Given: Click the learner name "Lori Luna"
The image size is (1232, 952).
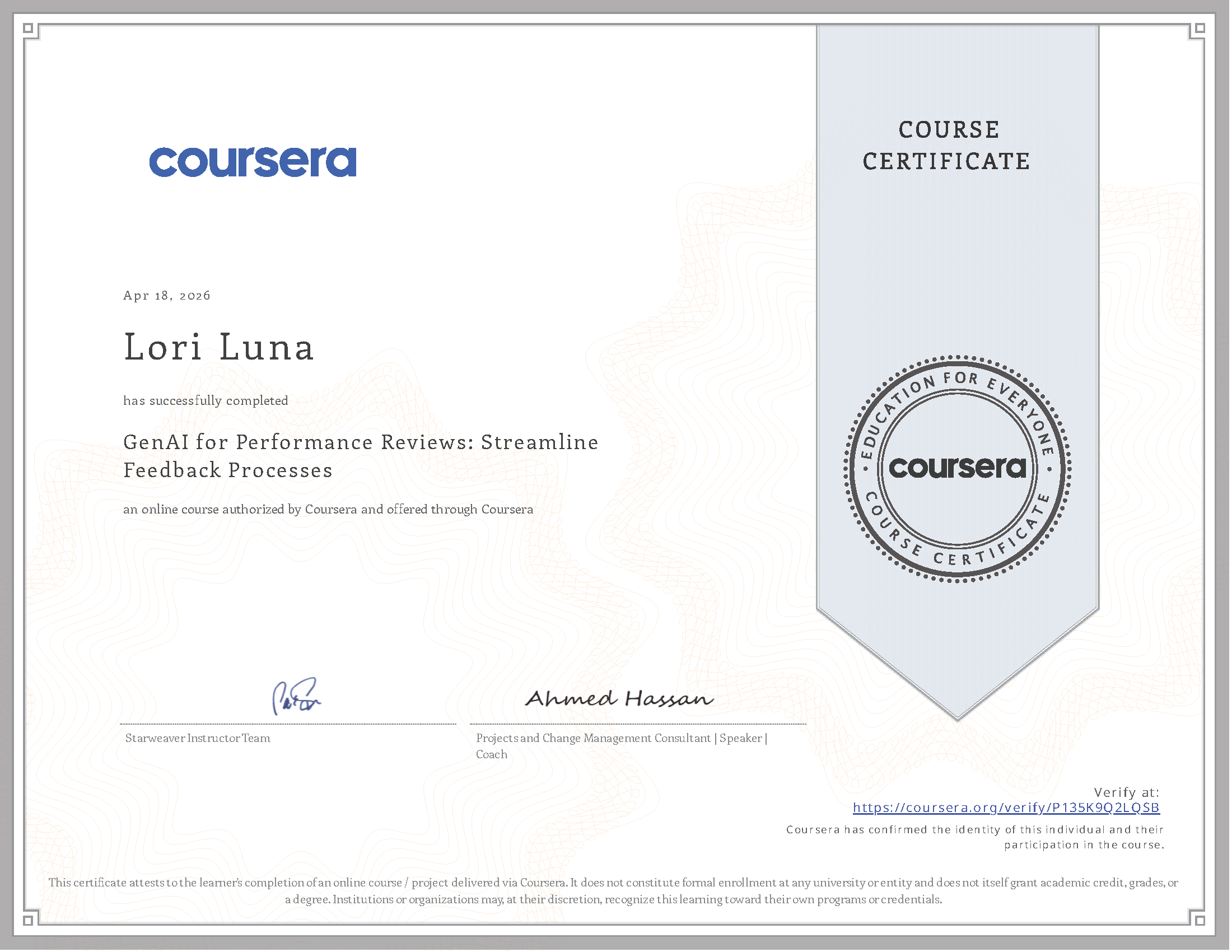Looking at the screenshot, I should tap(219, 347).
